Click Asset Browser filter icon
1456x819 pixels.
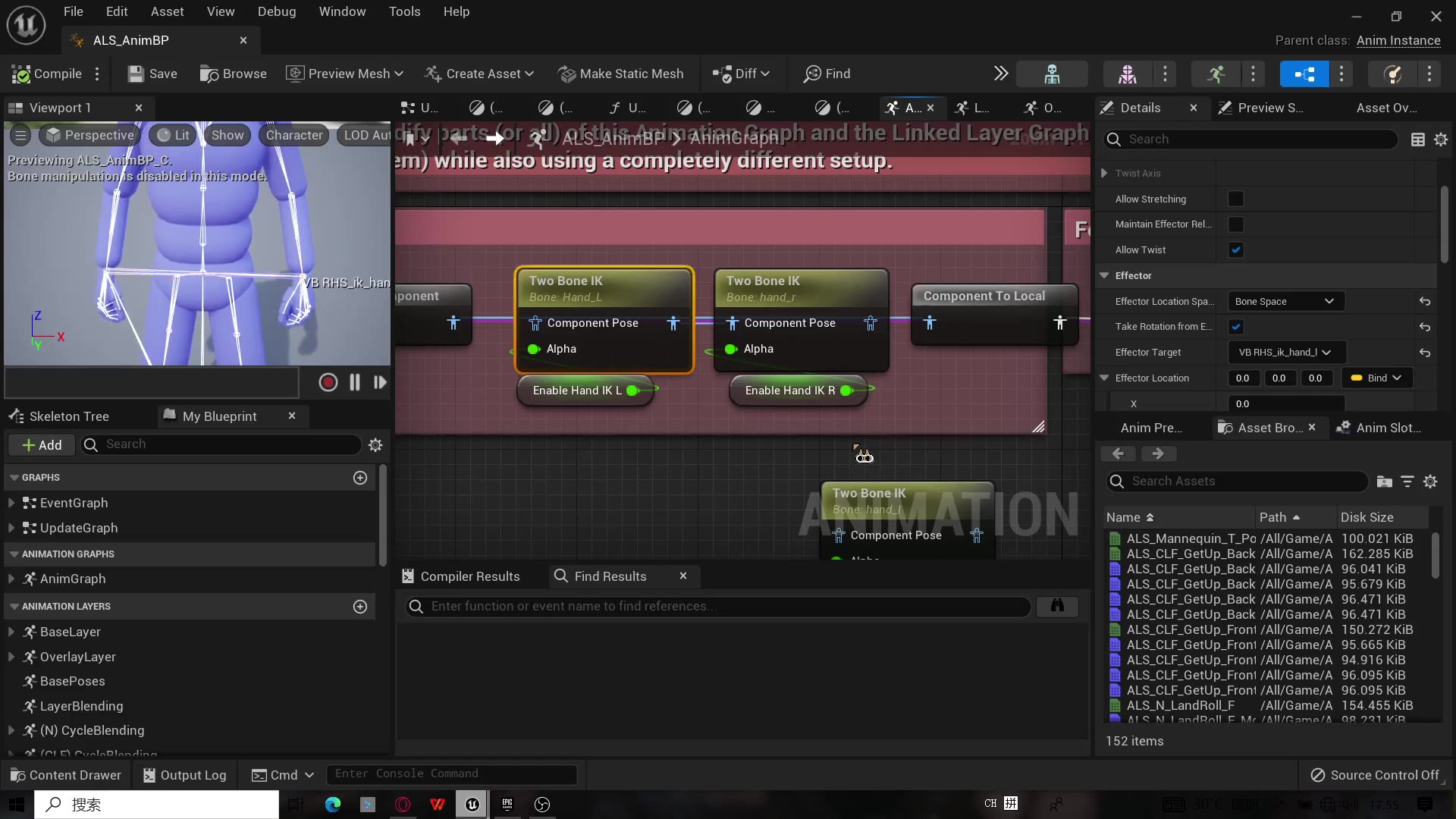[x=1407, y=482]
